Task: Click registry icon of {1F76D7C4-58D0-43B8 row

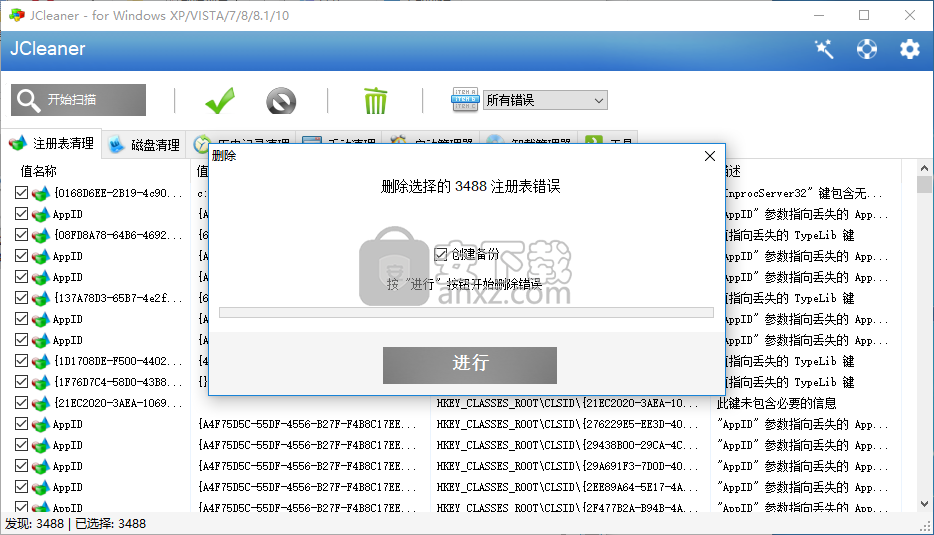Action: point(41,382)
